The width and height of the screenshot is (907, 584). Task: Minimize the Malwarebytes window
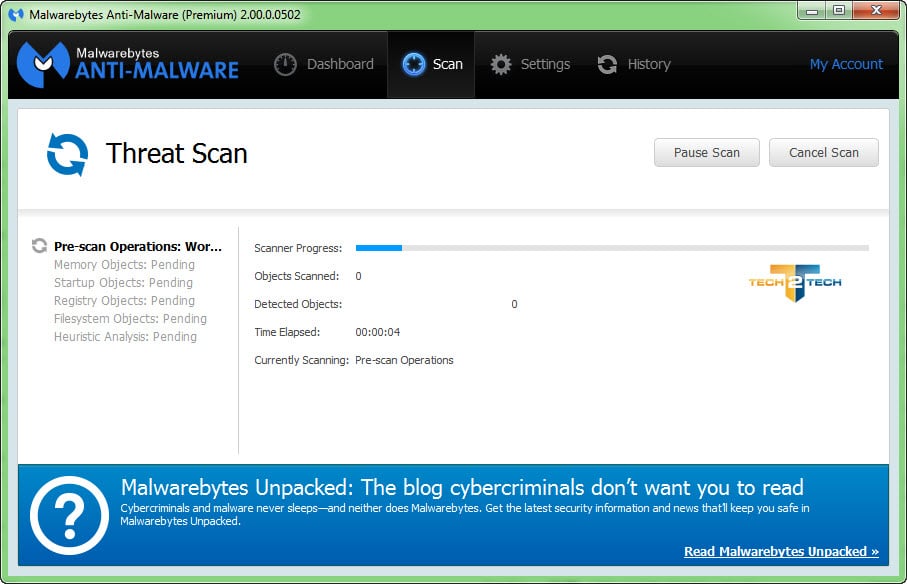pyautogui.click(x=812, y=10)
